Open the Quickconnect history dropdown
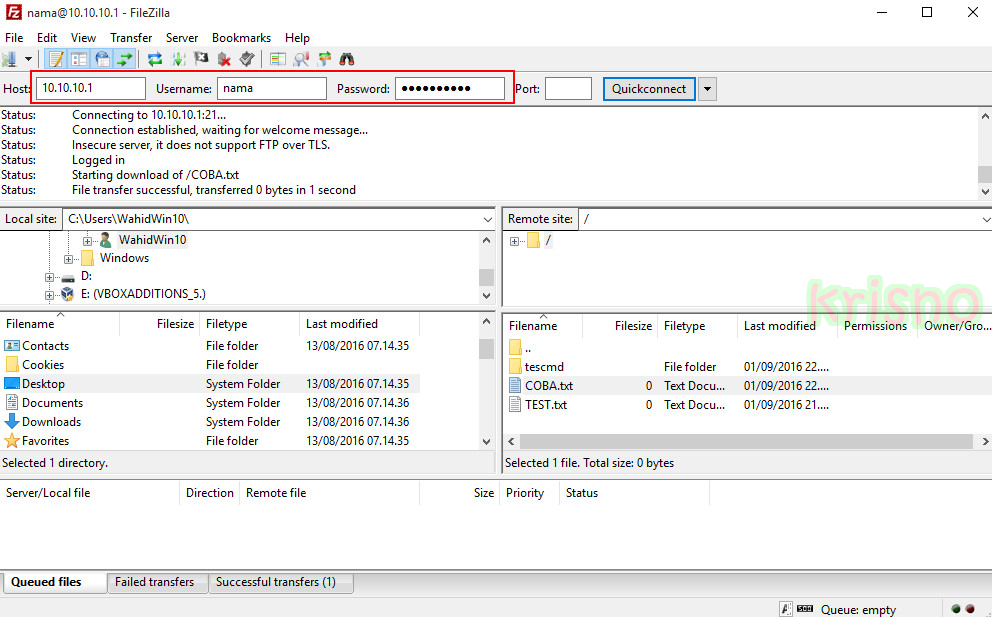 click(707, 89)
